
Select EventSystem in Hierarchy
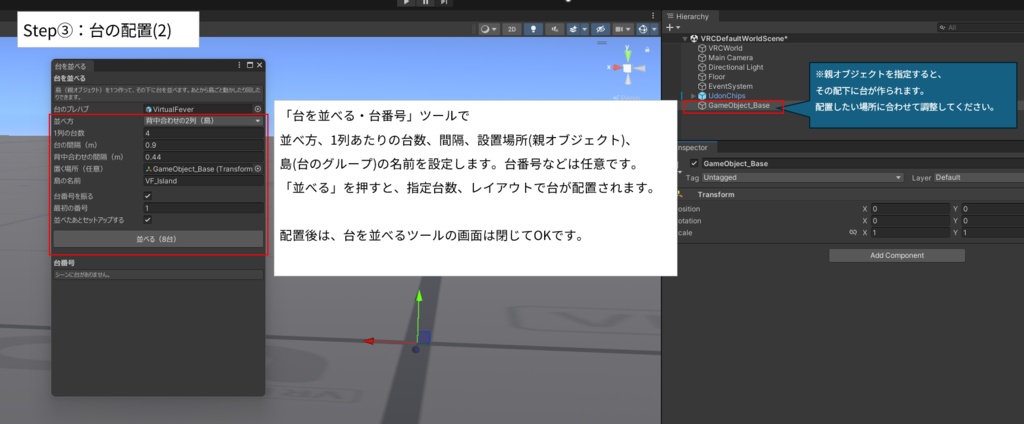[730, 86]
